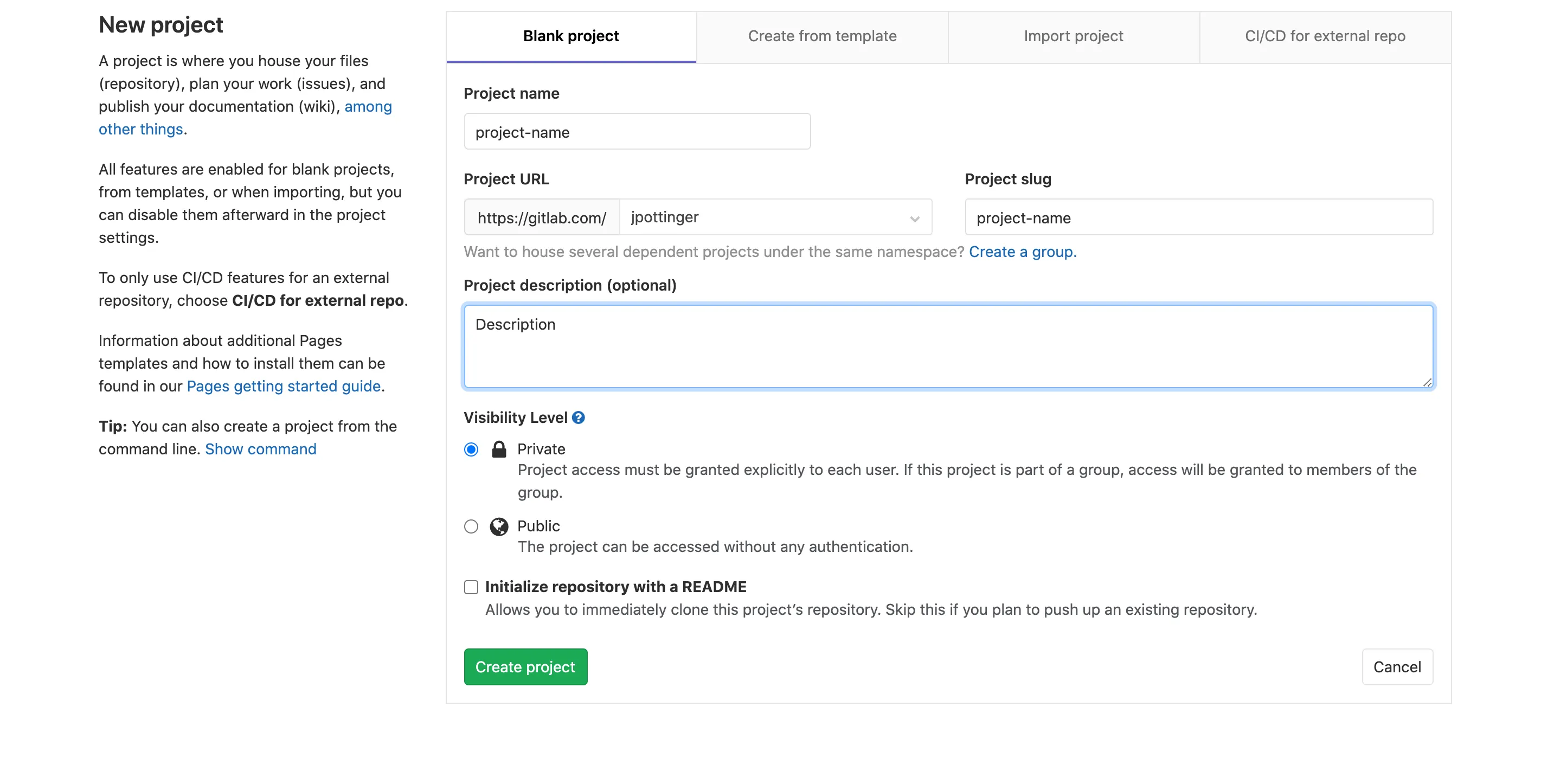Open the jpottinger namespace dropdown
The height and width of the screenshot is (784, 1554).
pyautogui.click(x=775, y=217)
